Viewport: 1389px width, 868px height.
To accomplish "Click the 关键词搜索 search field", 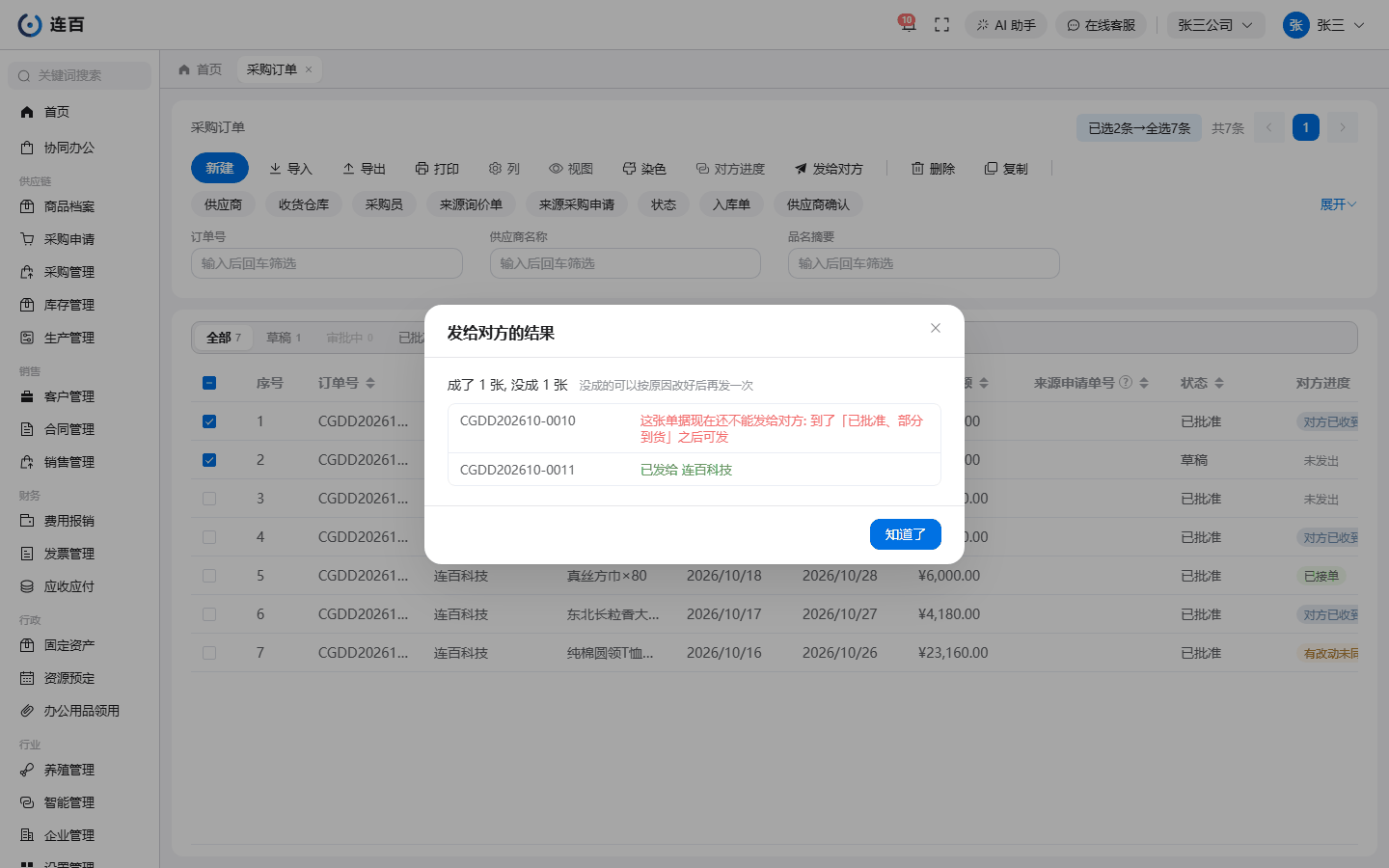I will tap(80, 75).
